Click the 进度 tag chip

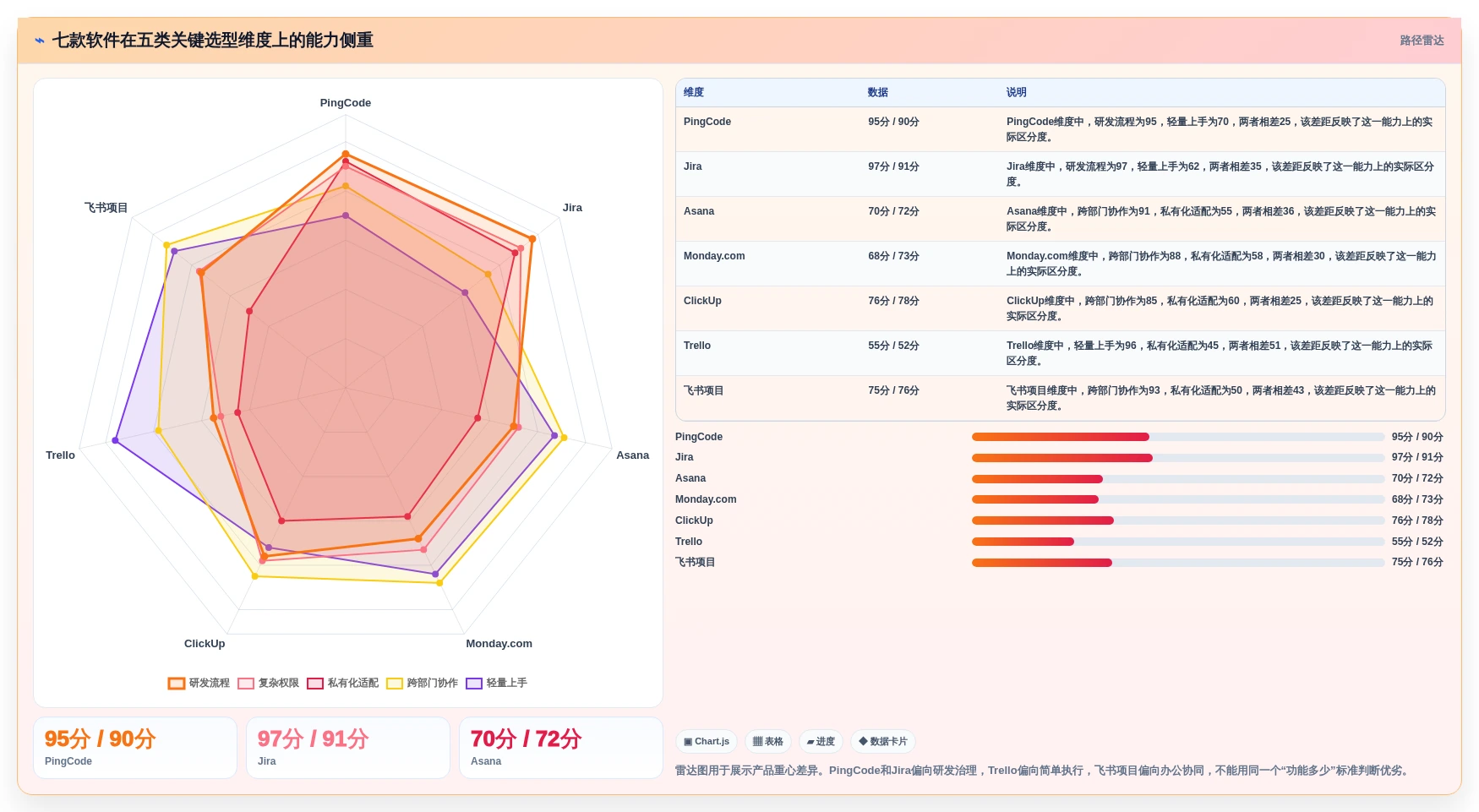click(x=821, y=742)
